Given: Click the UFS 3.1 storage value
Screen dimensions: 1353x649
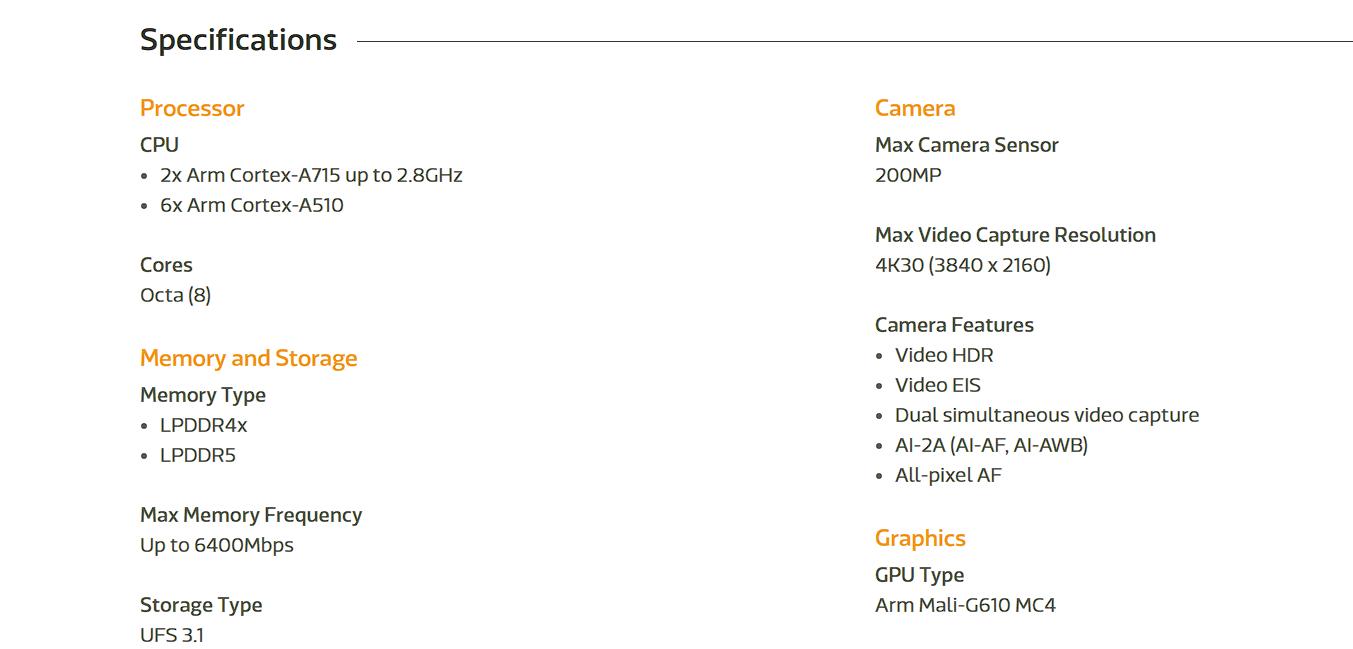Looking at the screenshot, I should click(172, 635).
